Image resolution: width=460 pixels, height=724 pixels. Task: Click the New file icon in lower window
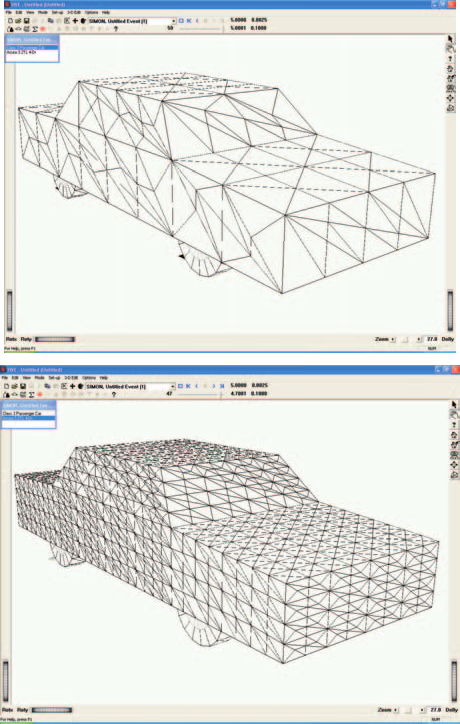[x=6, y=386]
